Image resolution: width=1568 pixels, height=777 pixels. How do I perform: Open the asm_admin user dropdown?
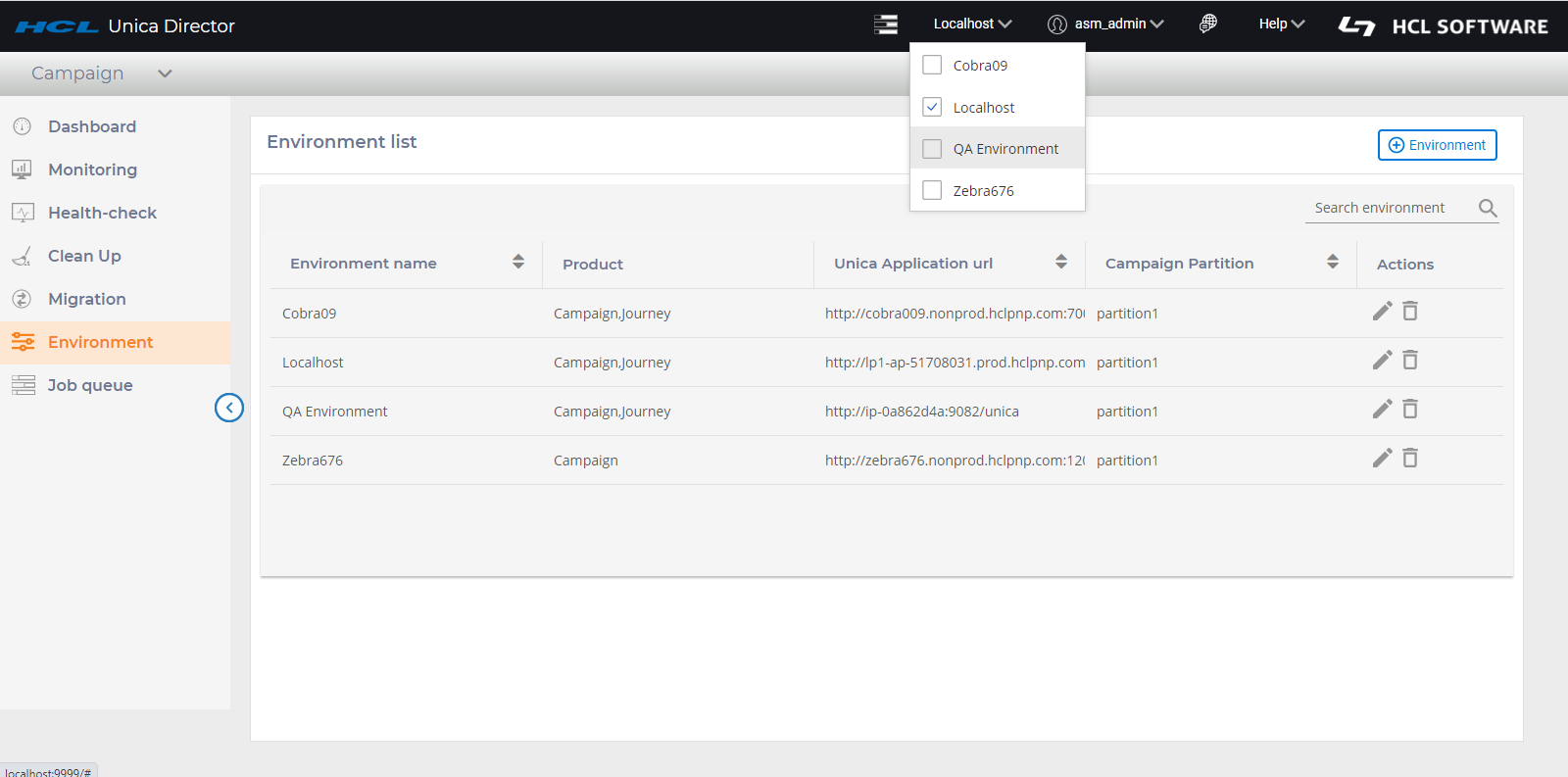coord(1106,24)
